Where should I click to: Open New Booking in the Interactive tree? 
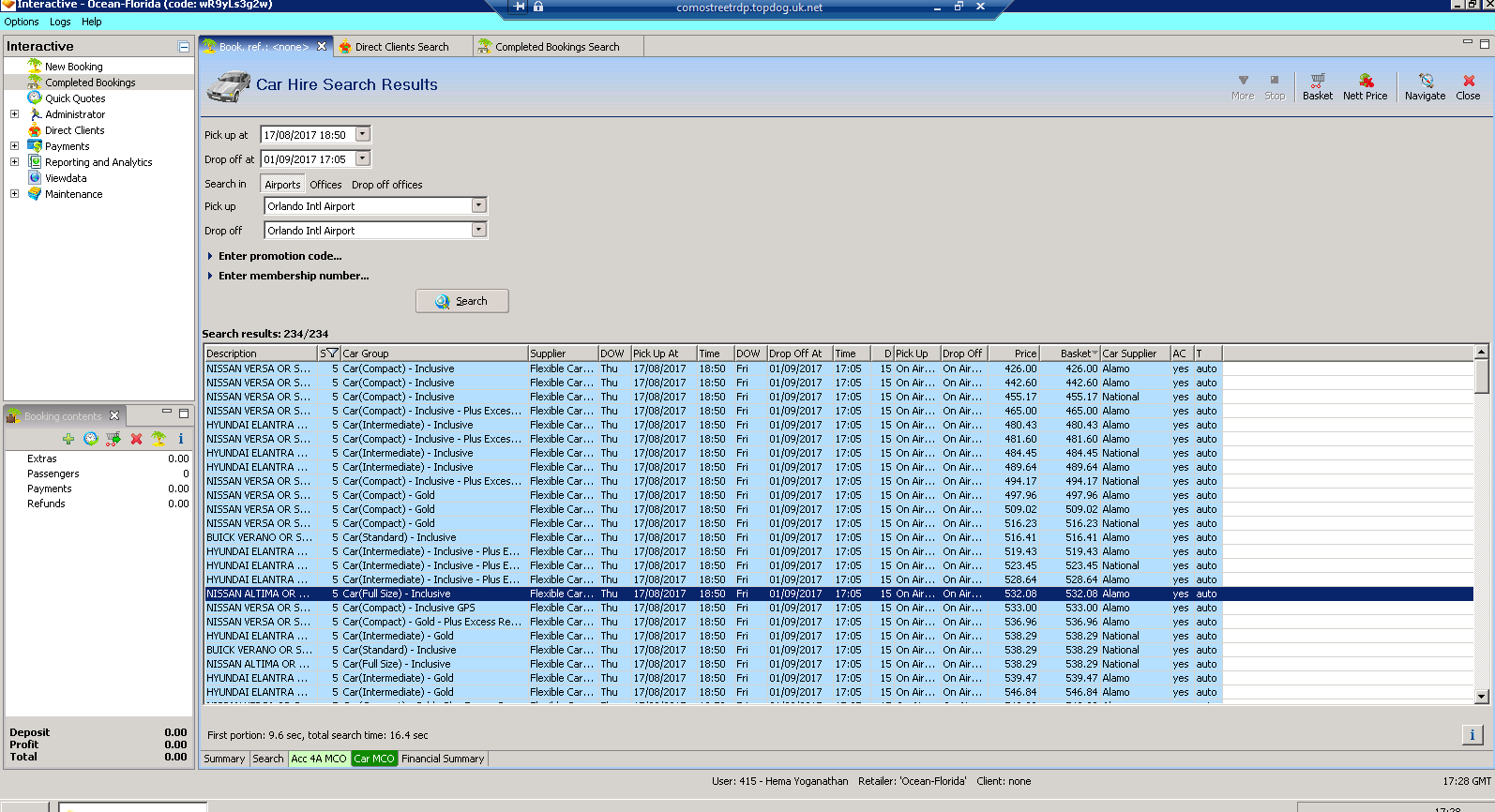73,67
